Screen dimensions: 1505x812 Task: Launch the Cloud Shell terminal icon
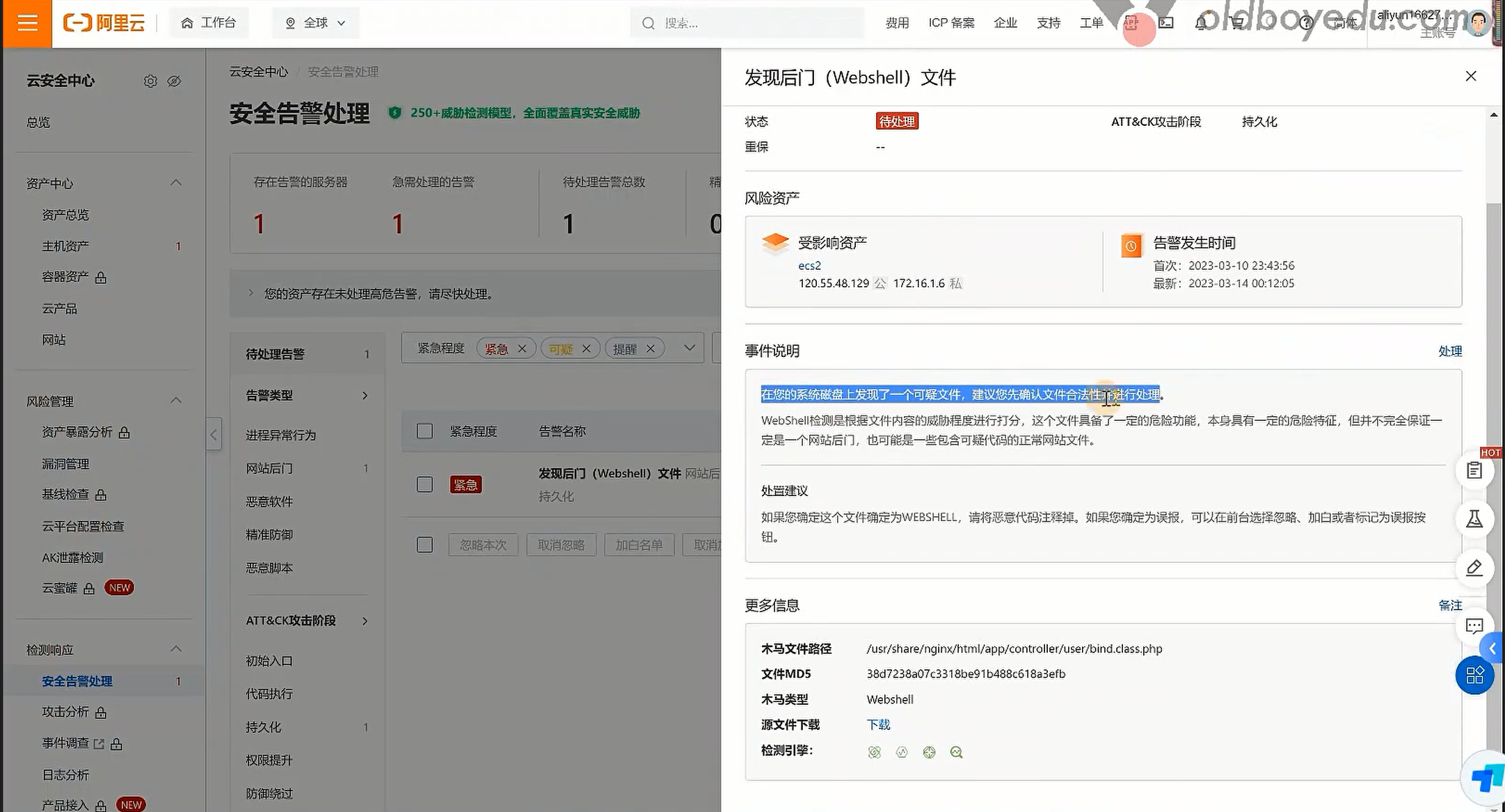click(x=1166, y=23)
